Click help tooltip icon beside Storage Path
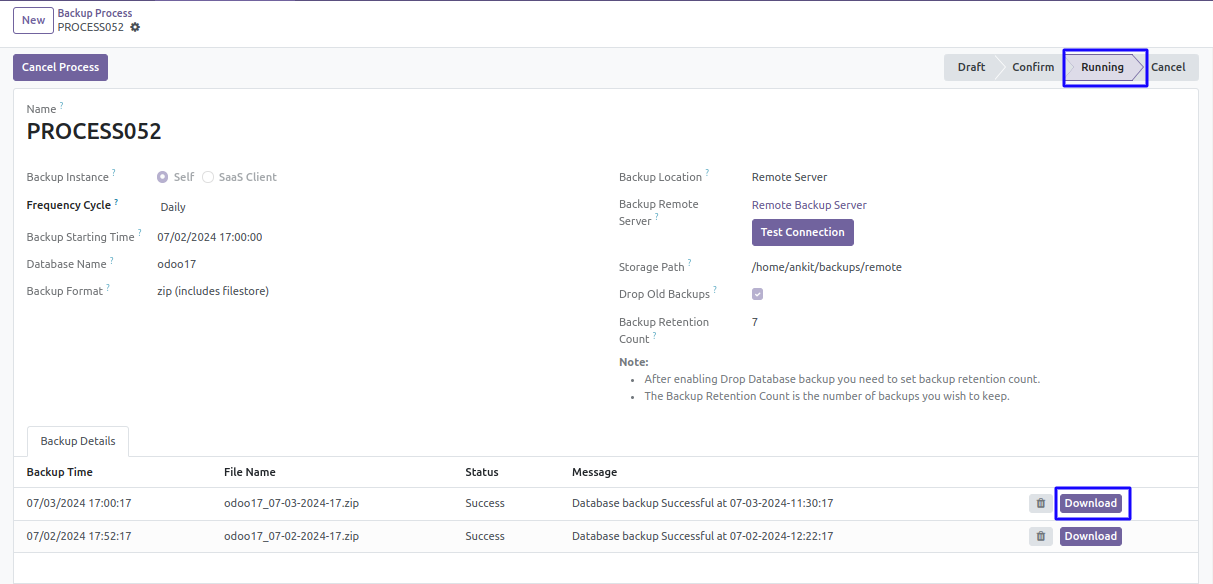The height and width of the screenshot is (584, 1213). (689, 263)
